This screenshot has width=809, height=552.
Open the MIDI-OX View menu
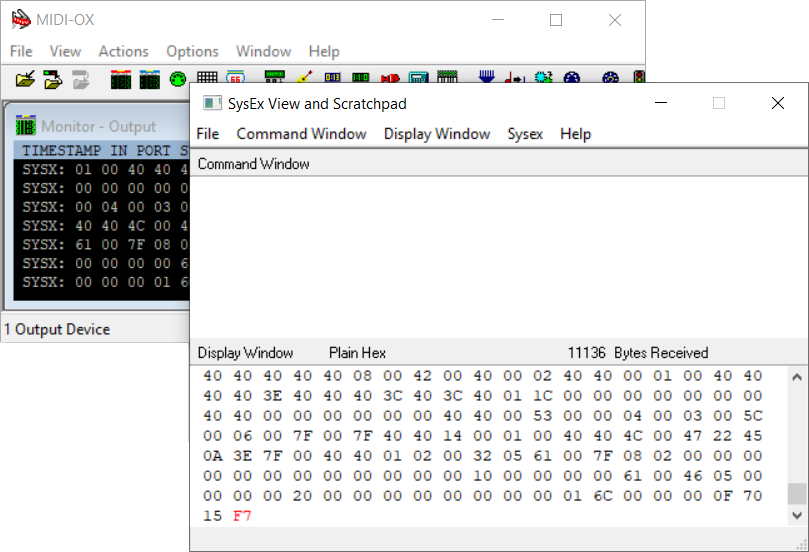point(65,51)
